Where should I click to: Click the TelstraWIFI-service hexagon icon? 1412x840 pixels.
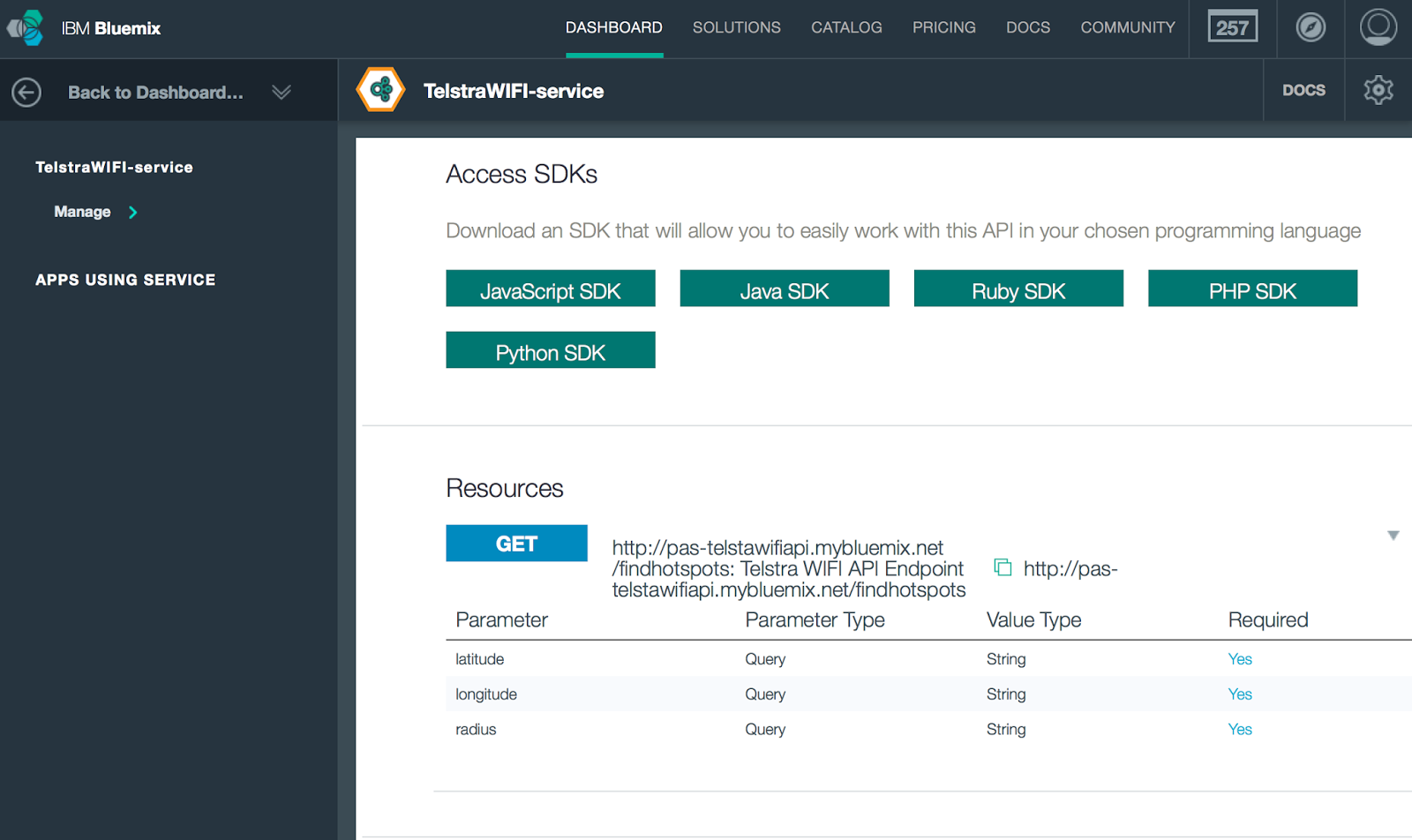pos(381,90)
